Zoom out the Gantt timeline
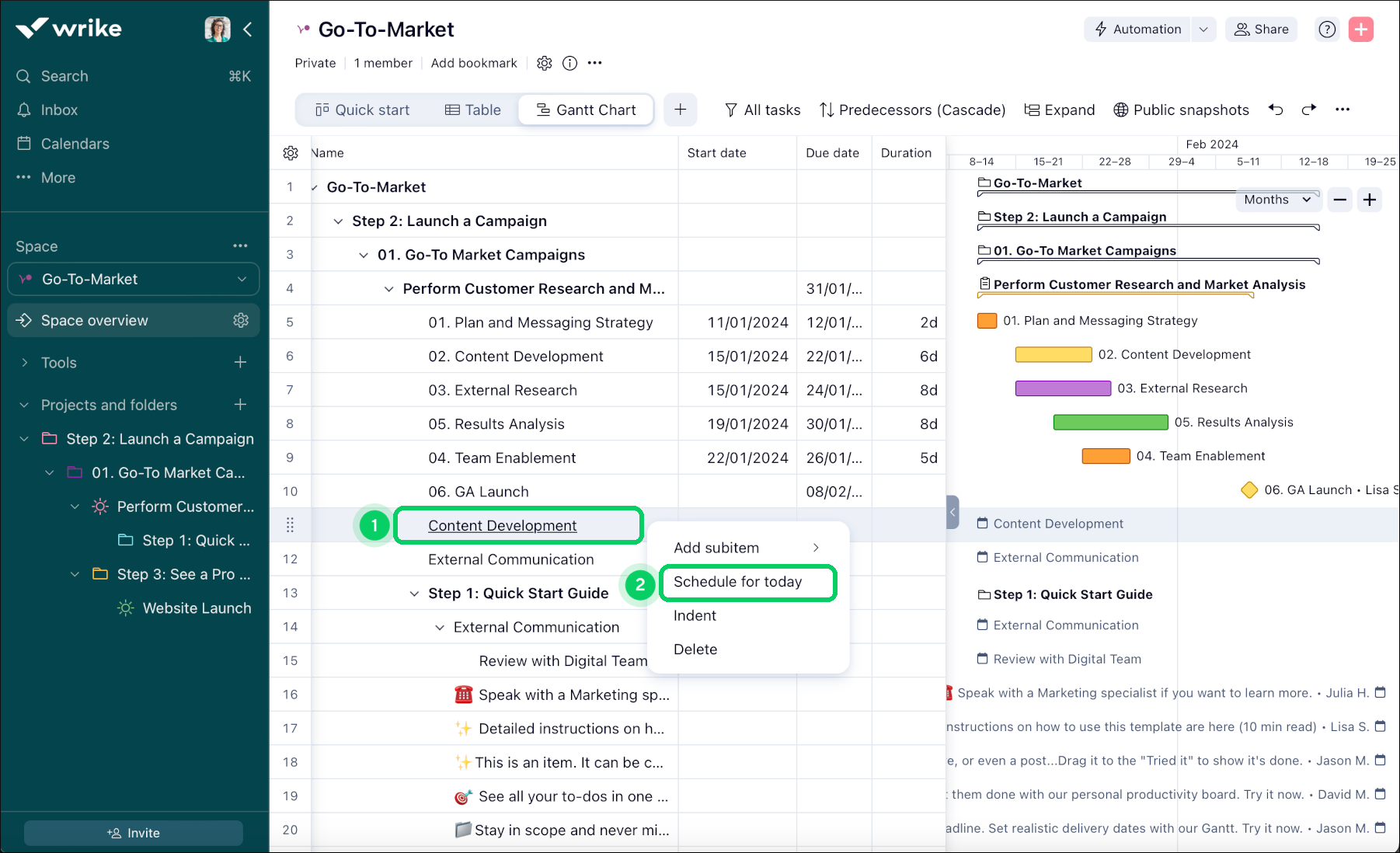Screen dimensions: 1400x853 1339,200
